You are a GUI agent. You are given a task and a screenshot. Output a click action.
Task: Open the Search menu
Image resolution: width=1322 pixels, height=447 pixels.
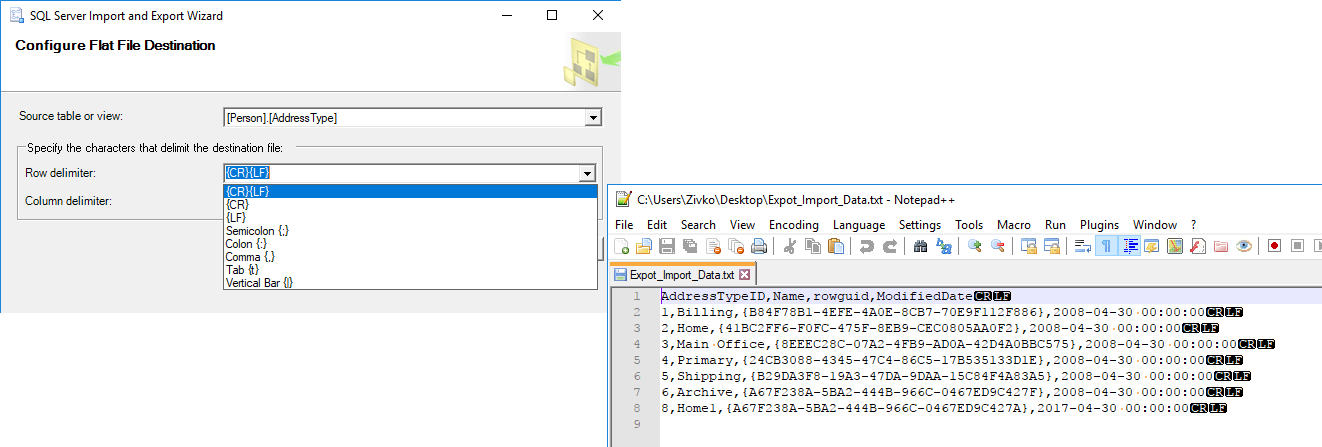click(698, 225)
